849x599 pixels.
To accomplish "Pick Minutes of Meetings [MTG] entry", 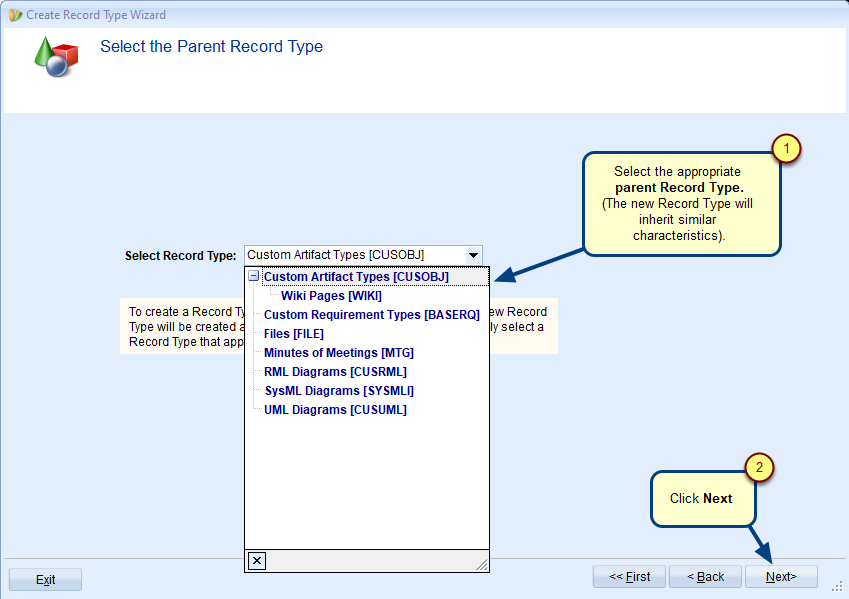I will pos(338,353).
